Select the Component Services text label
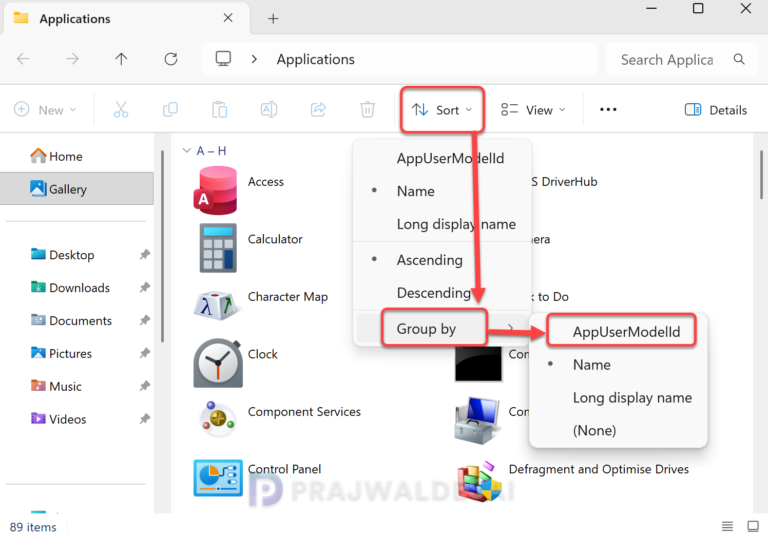 tap(304, 412)
